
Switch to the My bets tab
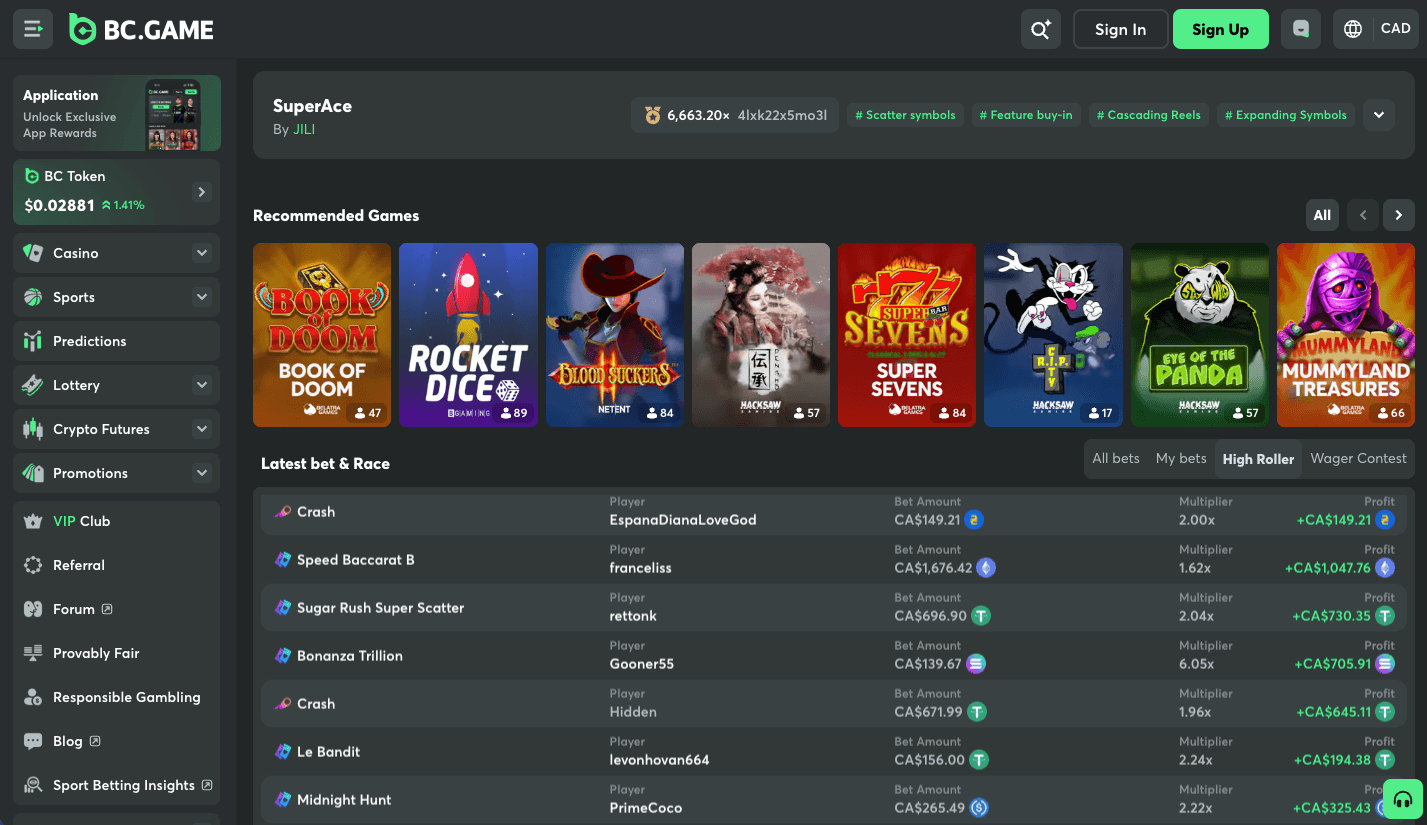tap(1181, 458)
